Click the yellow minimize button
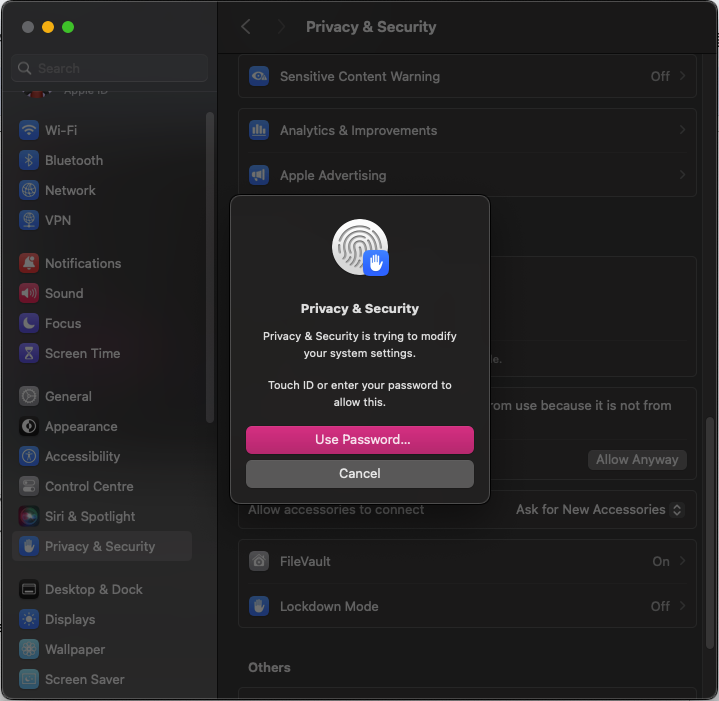719x701 pixels. pos(48,27)
